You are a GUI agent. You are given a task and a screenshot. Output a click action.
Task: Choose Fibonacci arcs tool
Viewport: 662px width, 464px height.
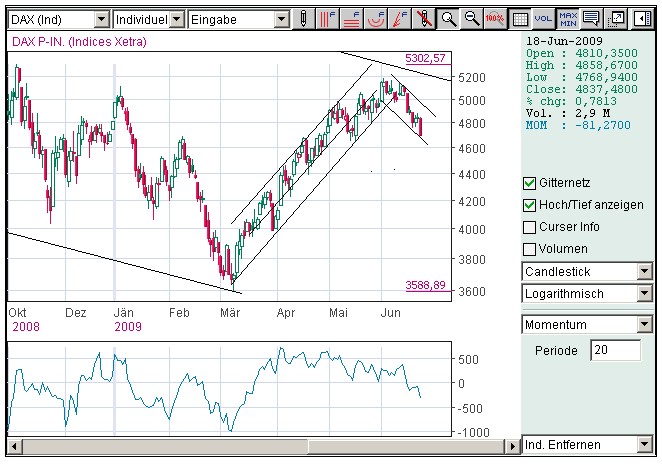[x=375, y=19]
